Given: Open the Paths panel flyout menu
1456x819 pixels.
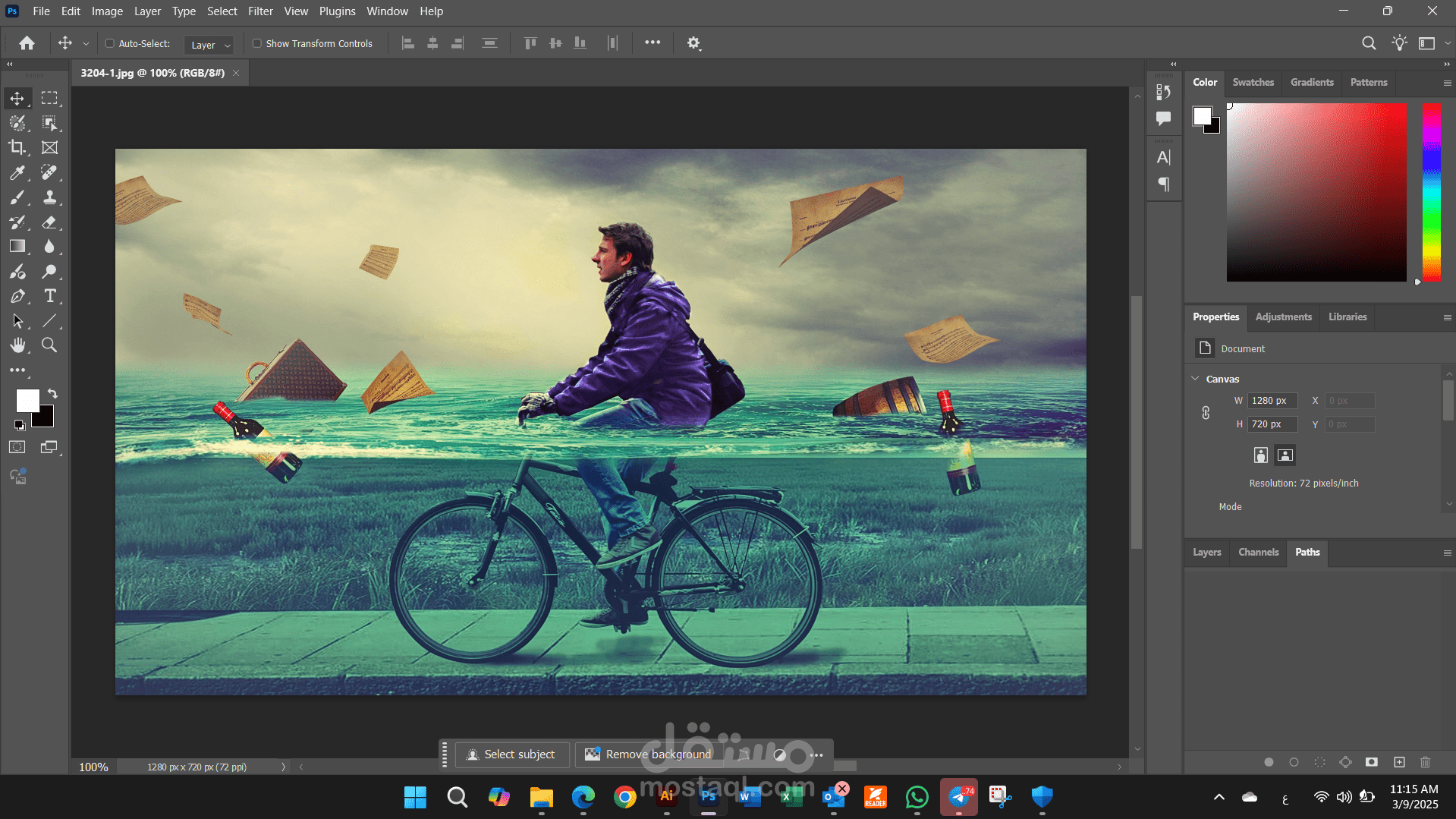Looking at the screenshot, I should pos(1447,553).
